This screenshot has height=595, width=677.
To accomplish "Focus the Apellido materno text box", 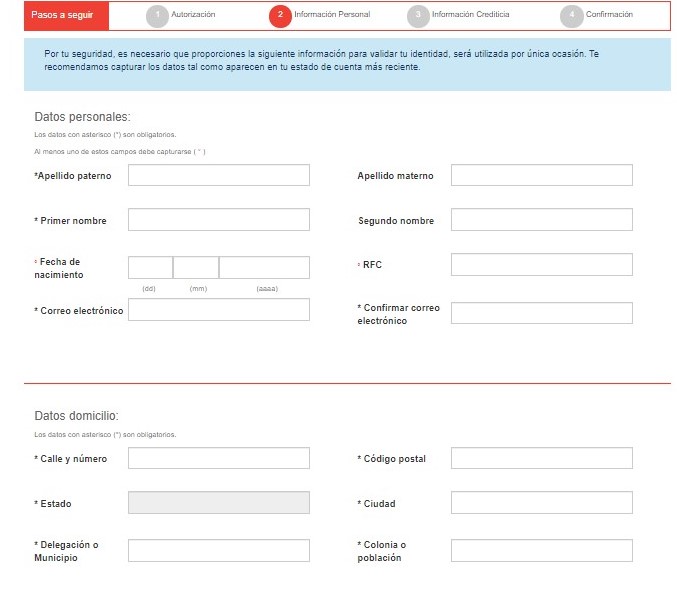I will 541,175.
